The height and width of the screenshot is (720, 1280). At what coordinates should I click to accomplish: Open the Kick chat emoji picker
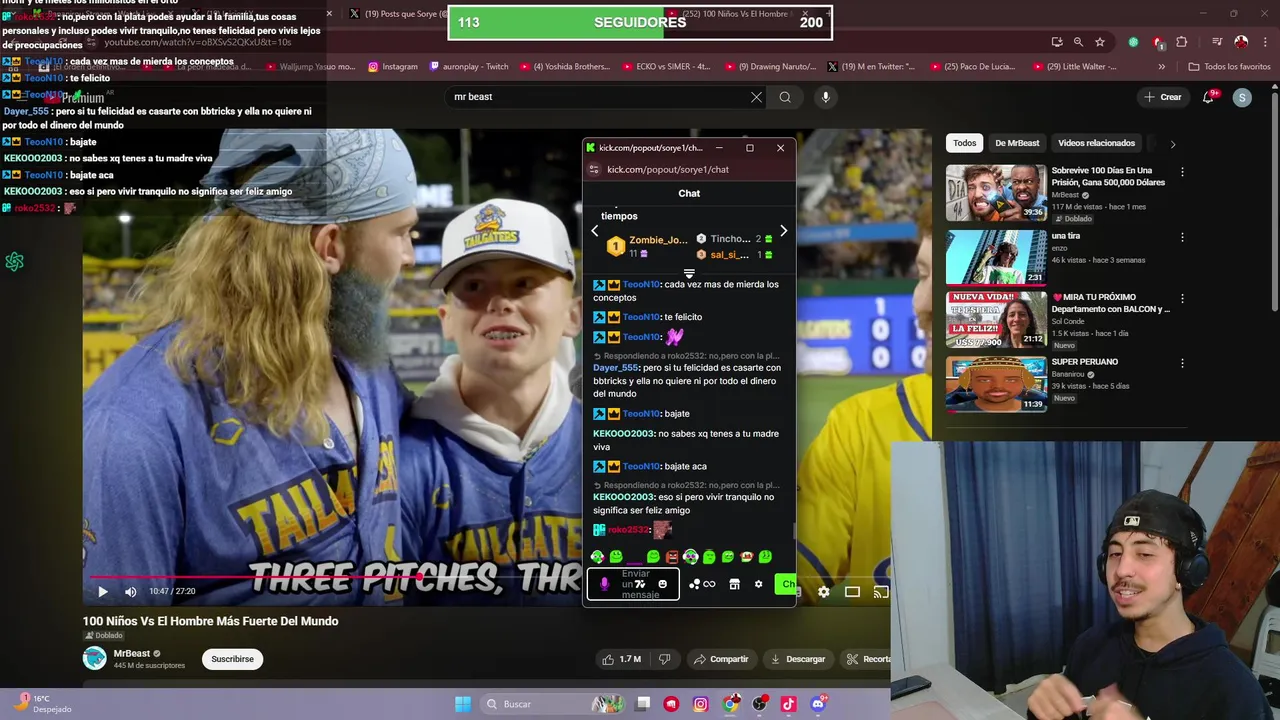click(x=662, y=584)
